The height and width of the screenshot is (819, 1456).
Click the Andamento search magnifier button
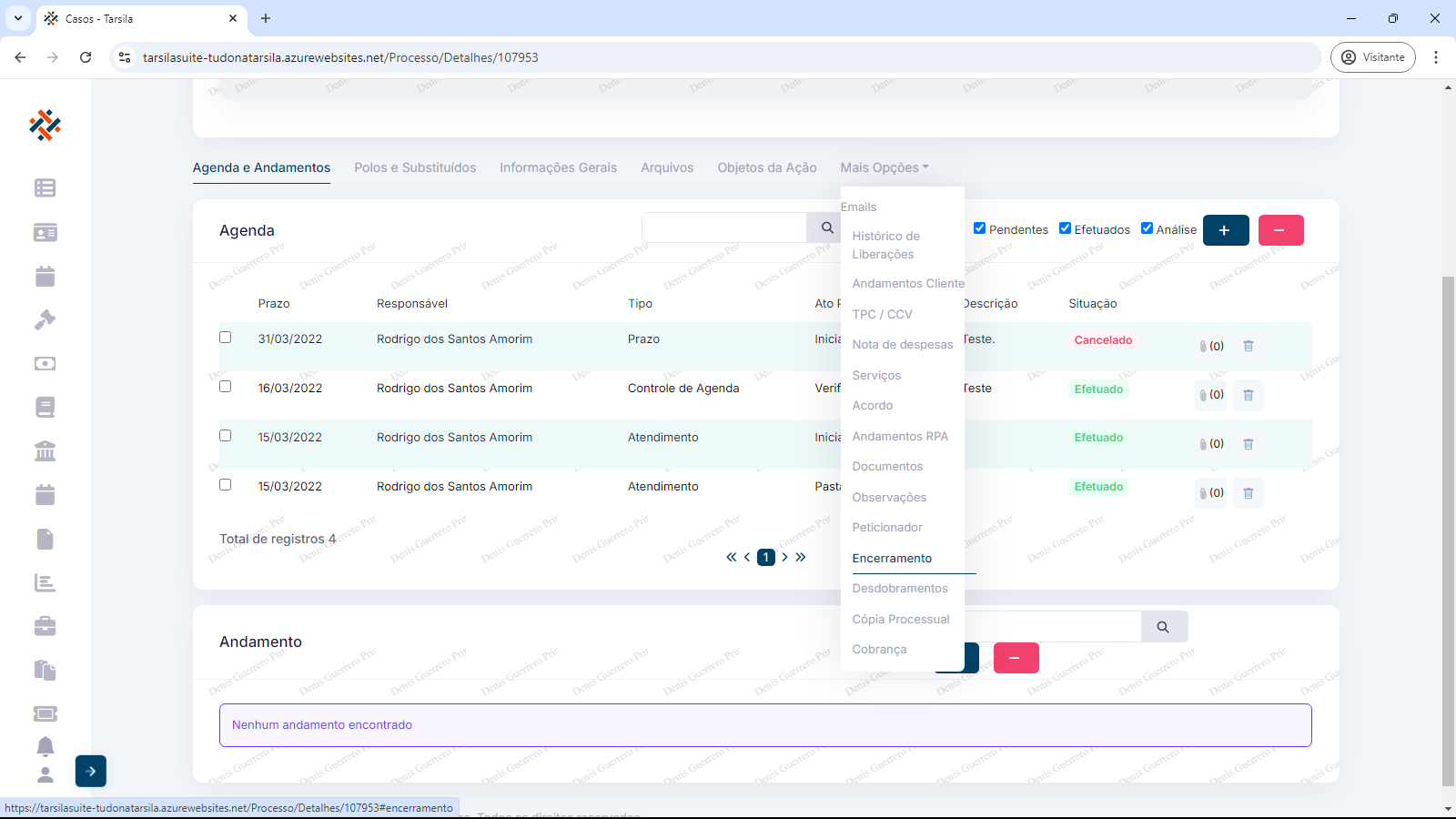pyautogui.click(x=1163, y=627)
